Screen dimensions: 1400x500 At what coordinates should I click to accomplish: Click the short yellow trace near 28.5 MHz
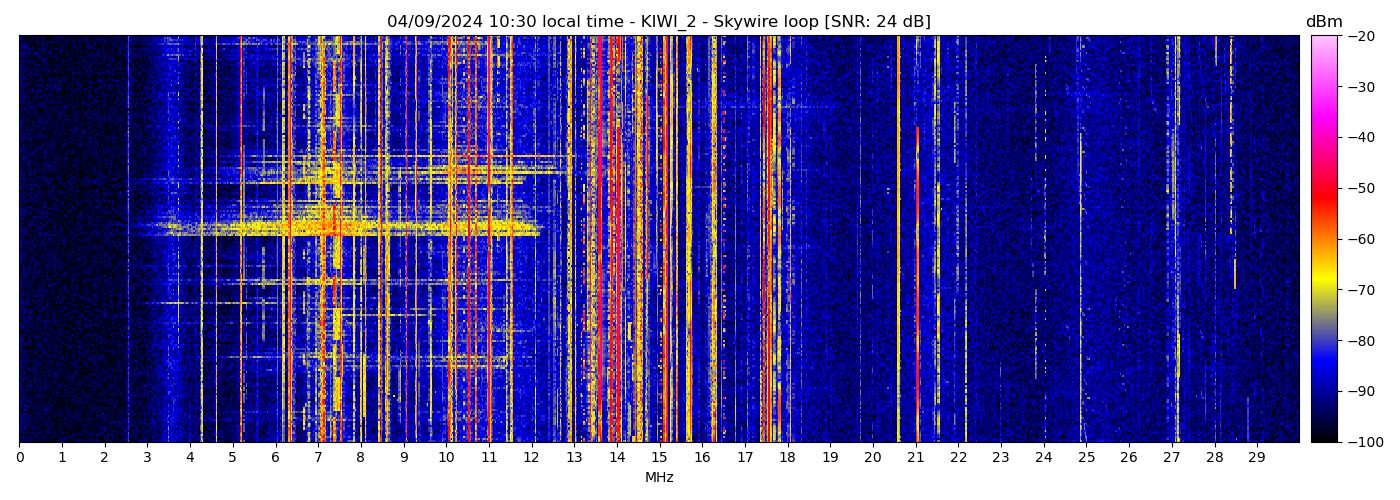point(1235,274)
